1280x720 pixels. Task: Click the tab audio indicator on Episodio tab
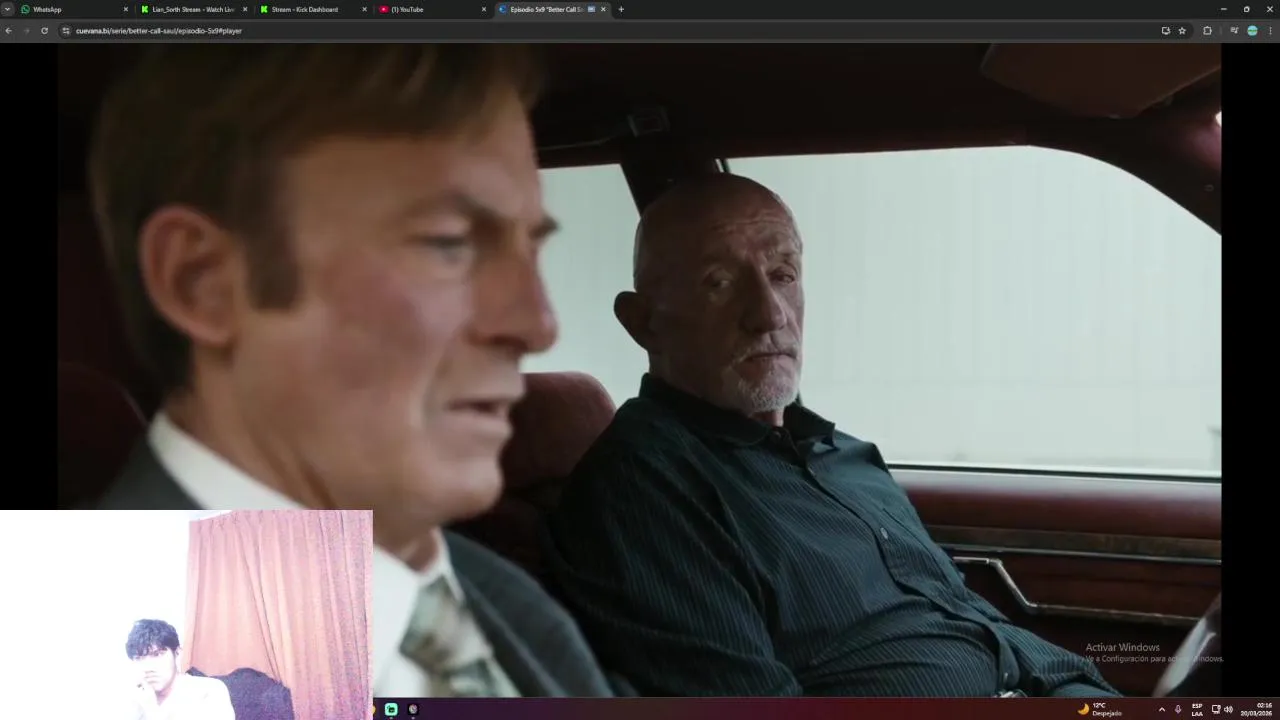coord(591,9)
